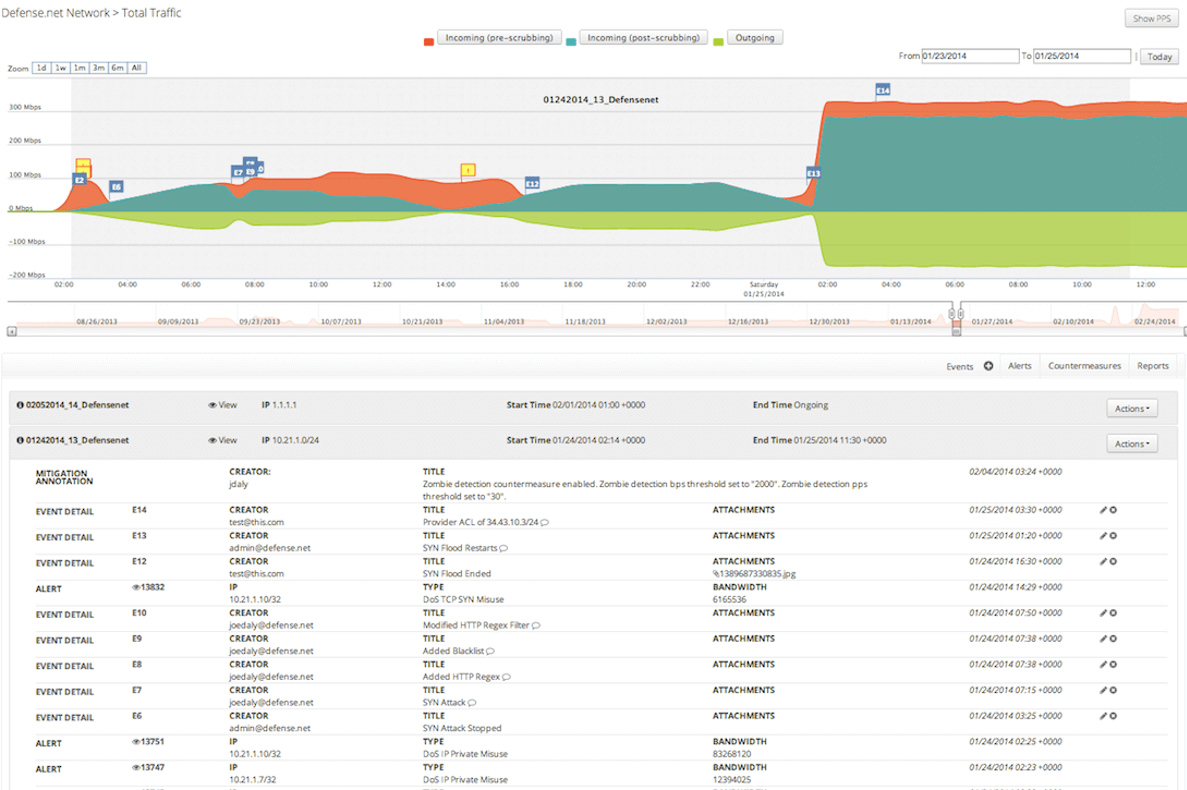Click the yellow alert flag near 14:00
Image resolution: width=1187 pixels, height=790 pixels.
469,170
